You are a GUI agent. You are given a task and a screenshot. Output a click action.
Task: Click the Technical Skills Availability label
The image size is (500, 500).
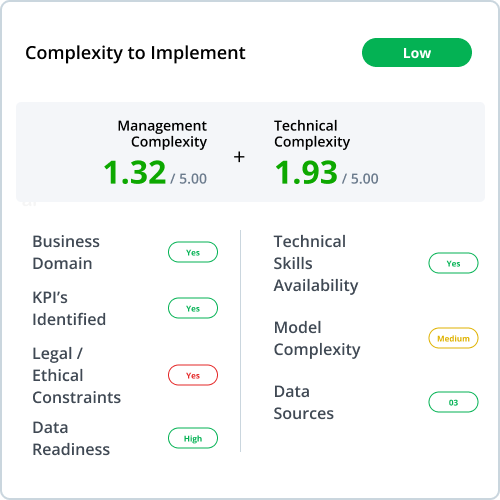pyautogui.click(x=316, y=263)
